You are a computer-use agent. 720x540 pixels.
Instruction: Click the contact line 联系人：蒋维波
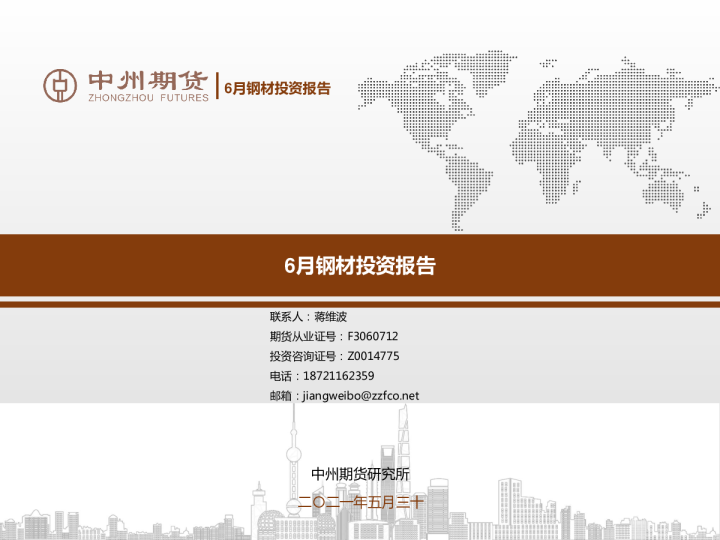click(308, 317)
